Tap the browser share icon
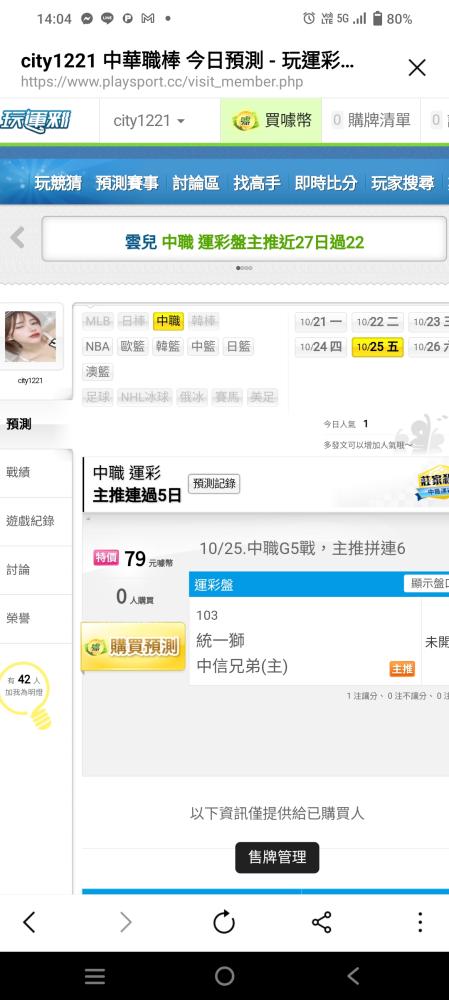Screen dimensions: 449x1000 point(321,922)
